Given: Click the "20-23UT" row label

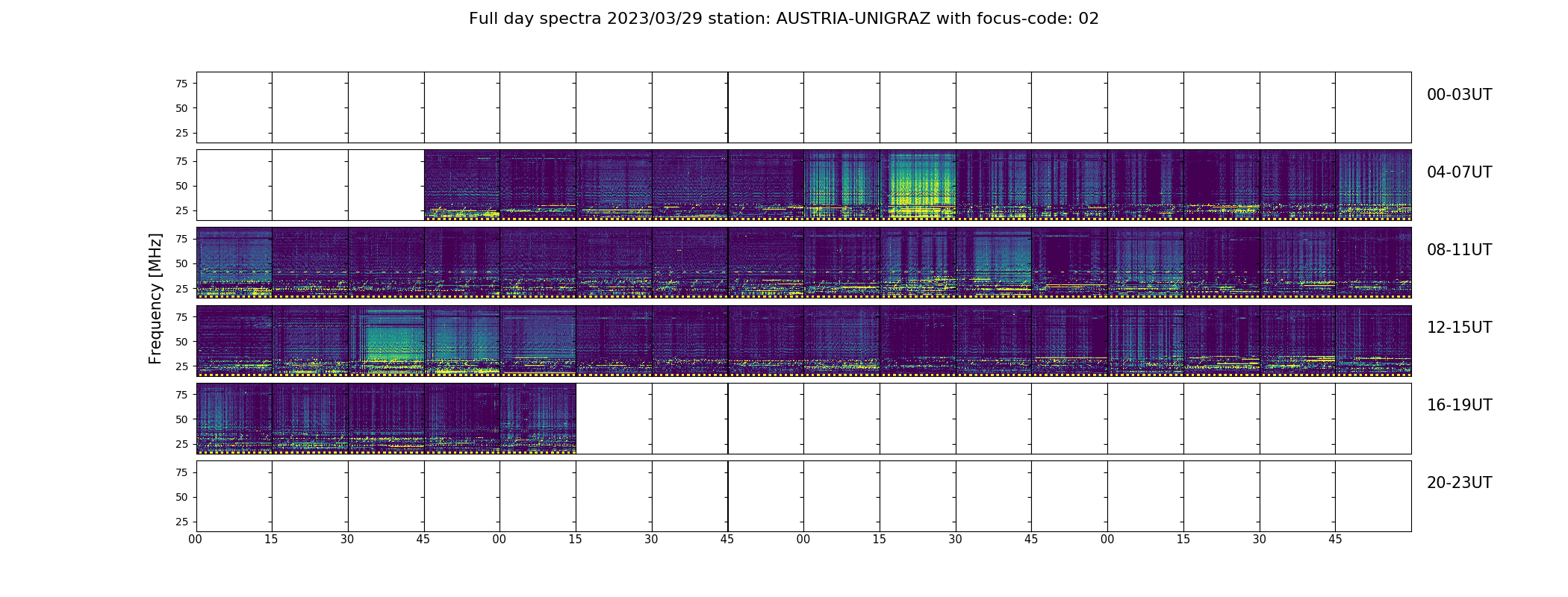Looking at the screenshot, I should [1459, 483].
